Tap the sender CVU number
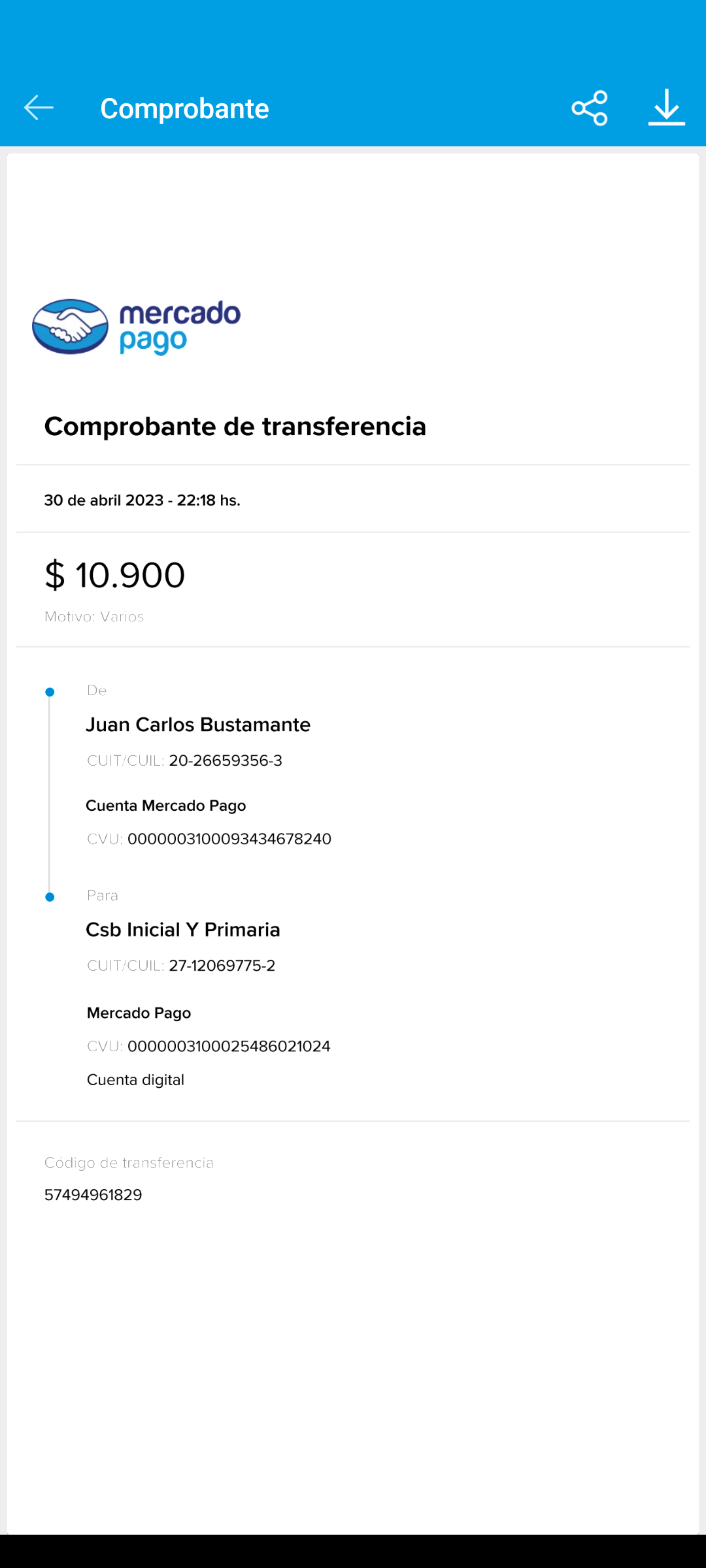The width and height of the screenshot is (706, 1568). coord(229,839)
